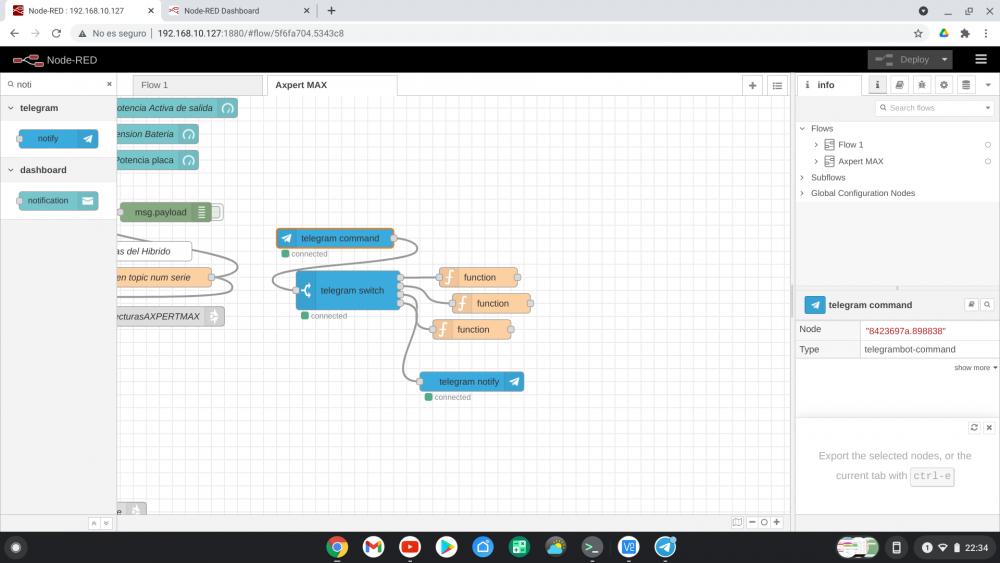
Task: Switch to the Axpert MAX tab
Action: (x=332, y=85)
